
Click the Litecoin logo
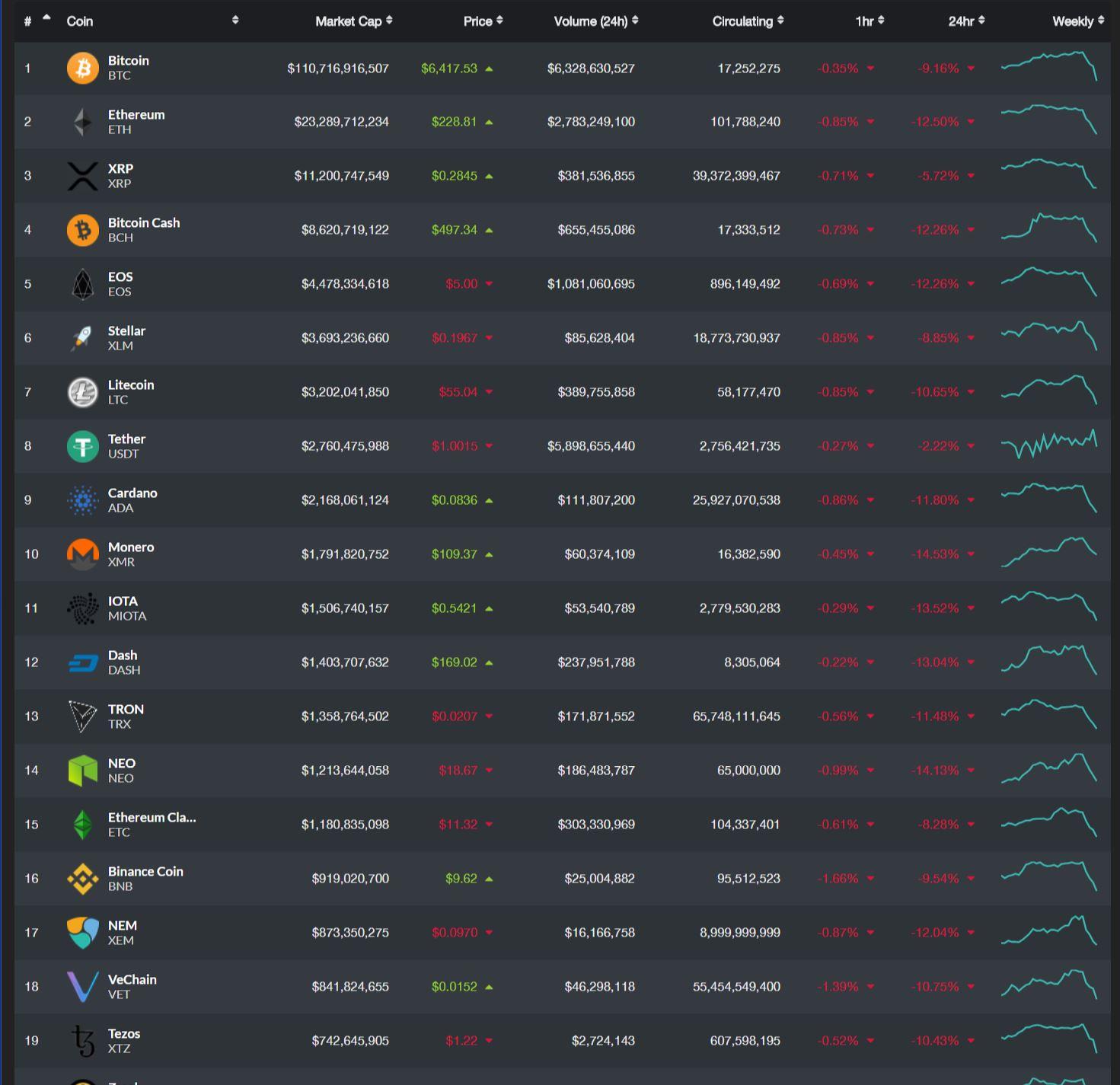[x=83, y=392]
